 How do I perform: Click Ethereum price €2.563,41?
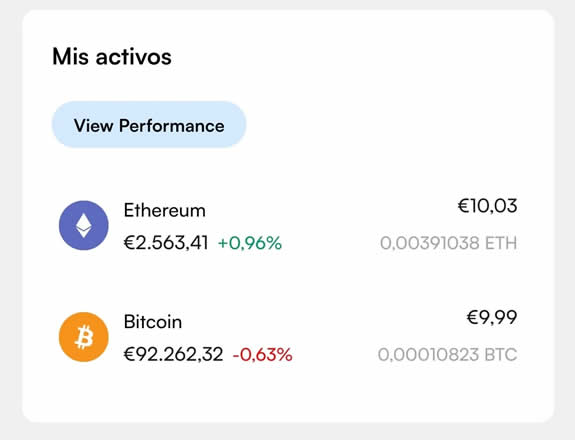tap(166, 243)
